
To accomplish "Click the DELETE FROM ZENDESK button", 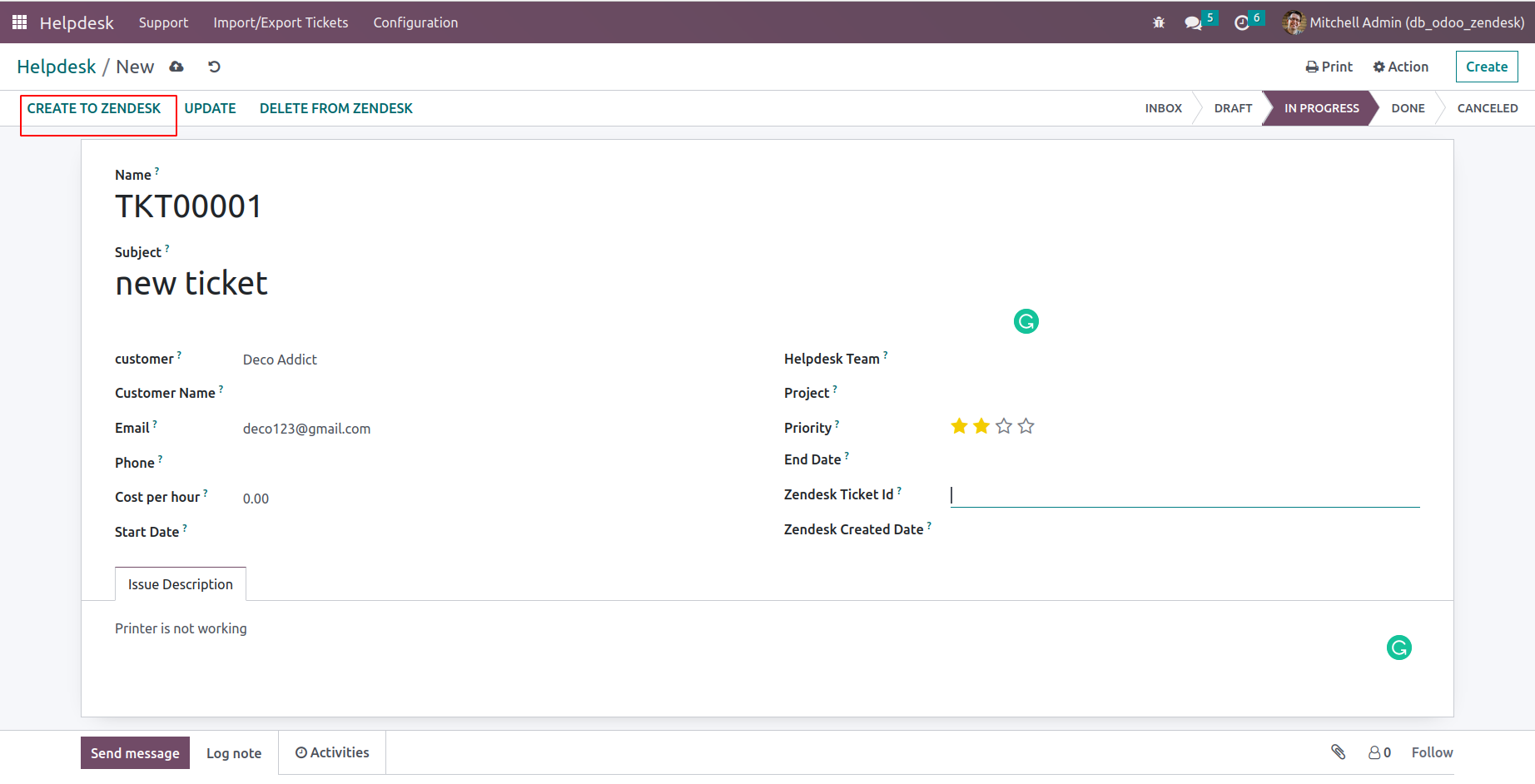I will pos(336,108).
